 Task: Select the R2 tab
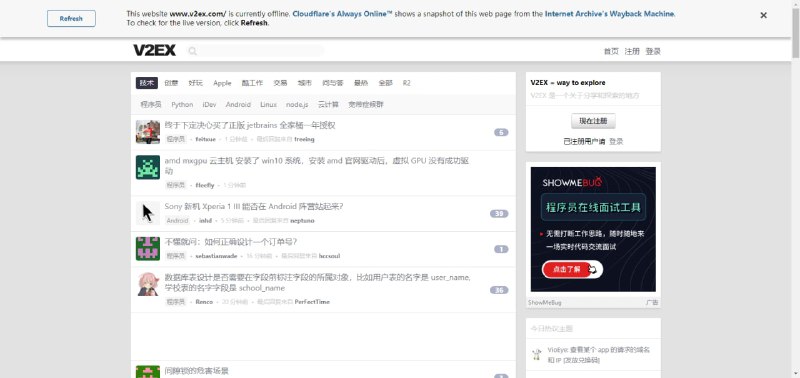tap(407, 83)
